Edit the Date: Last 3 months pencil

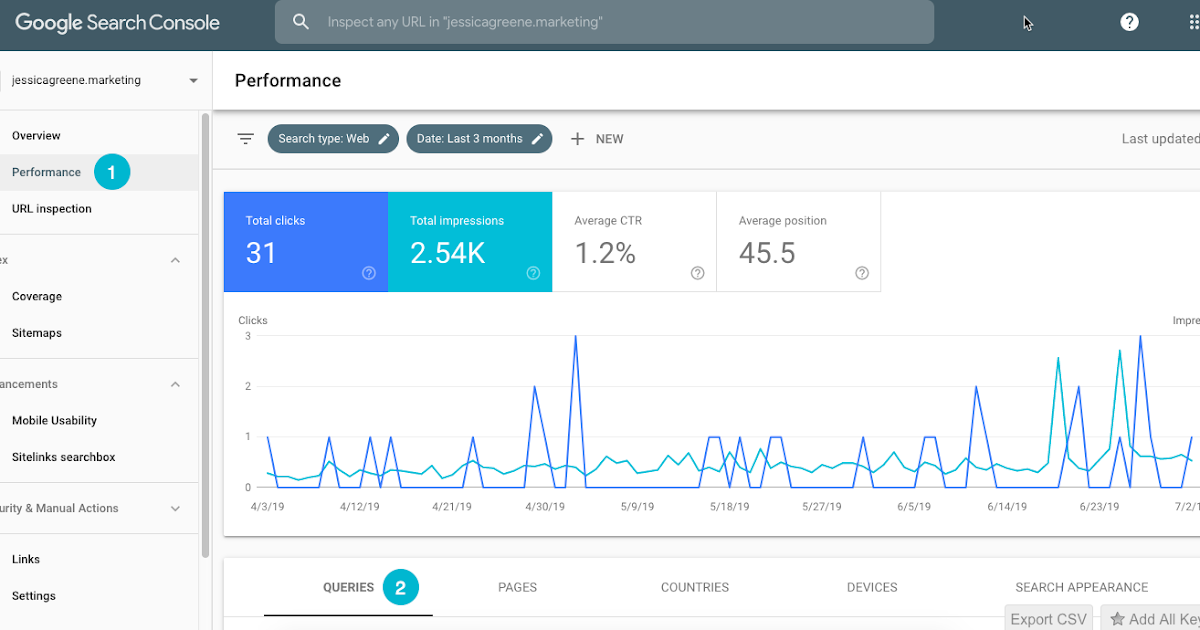[x=538, y=139]
